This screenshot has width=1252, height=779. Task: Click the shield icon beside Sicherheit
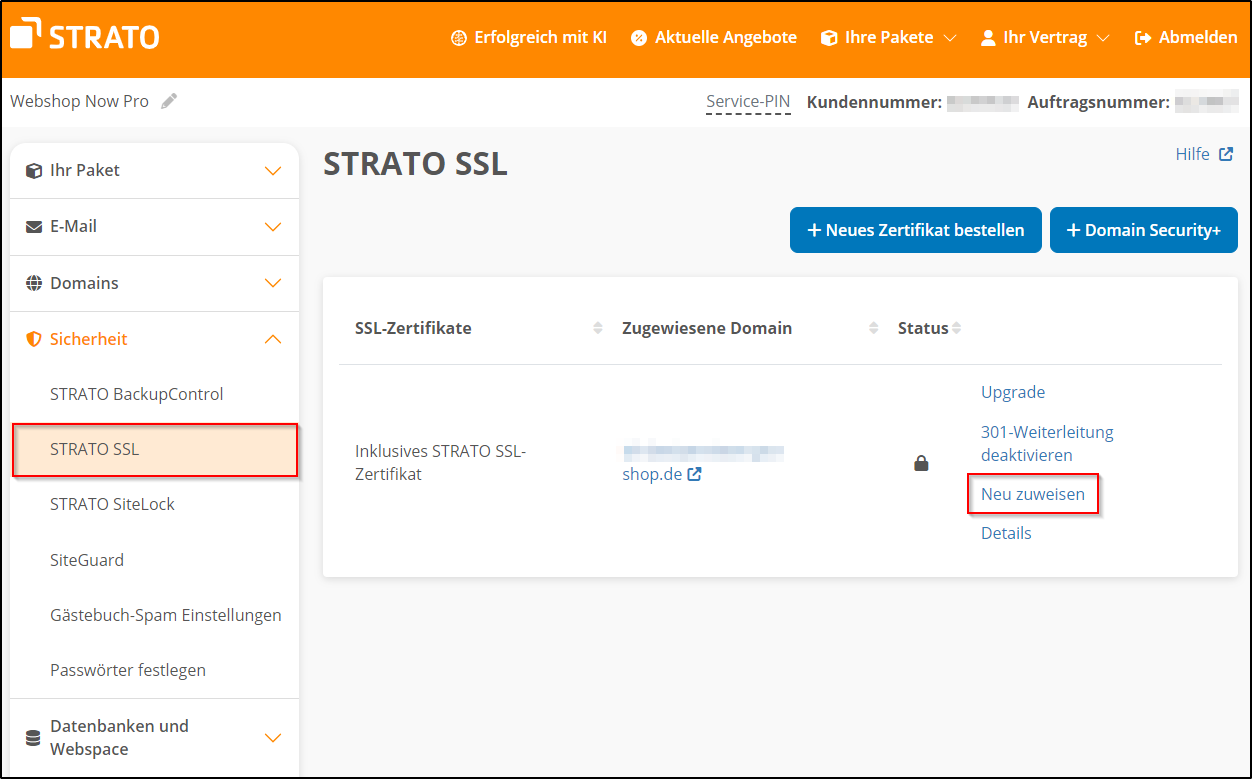pos(35,339)
